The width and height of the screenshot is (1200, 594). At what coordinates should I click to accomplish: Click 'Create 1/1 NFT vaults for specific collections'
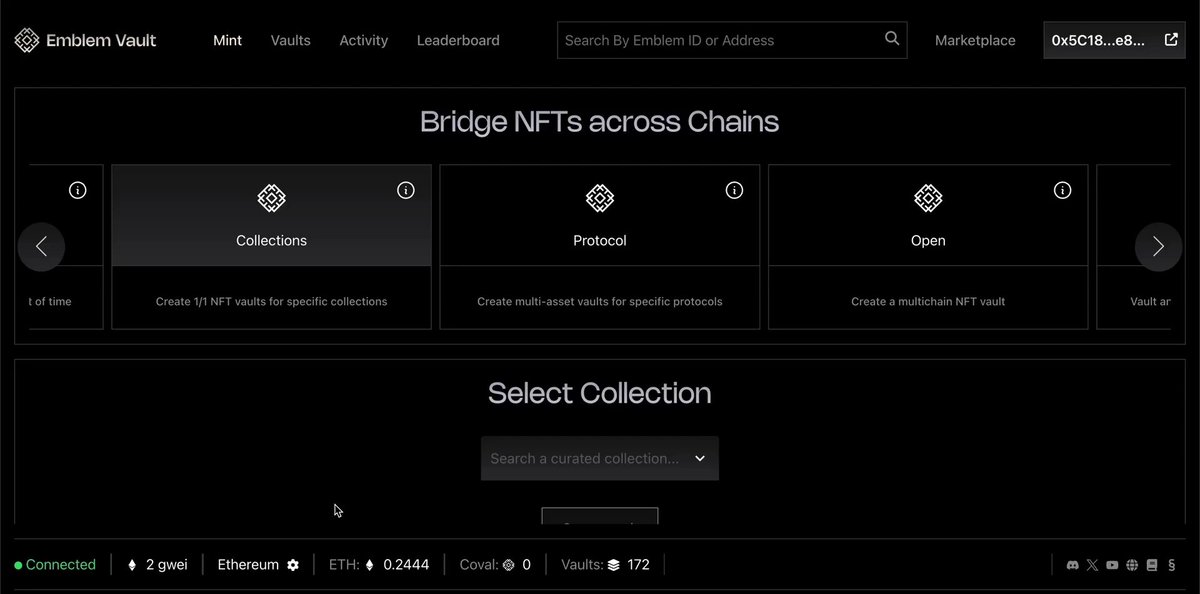(271, 301)
